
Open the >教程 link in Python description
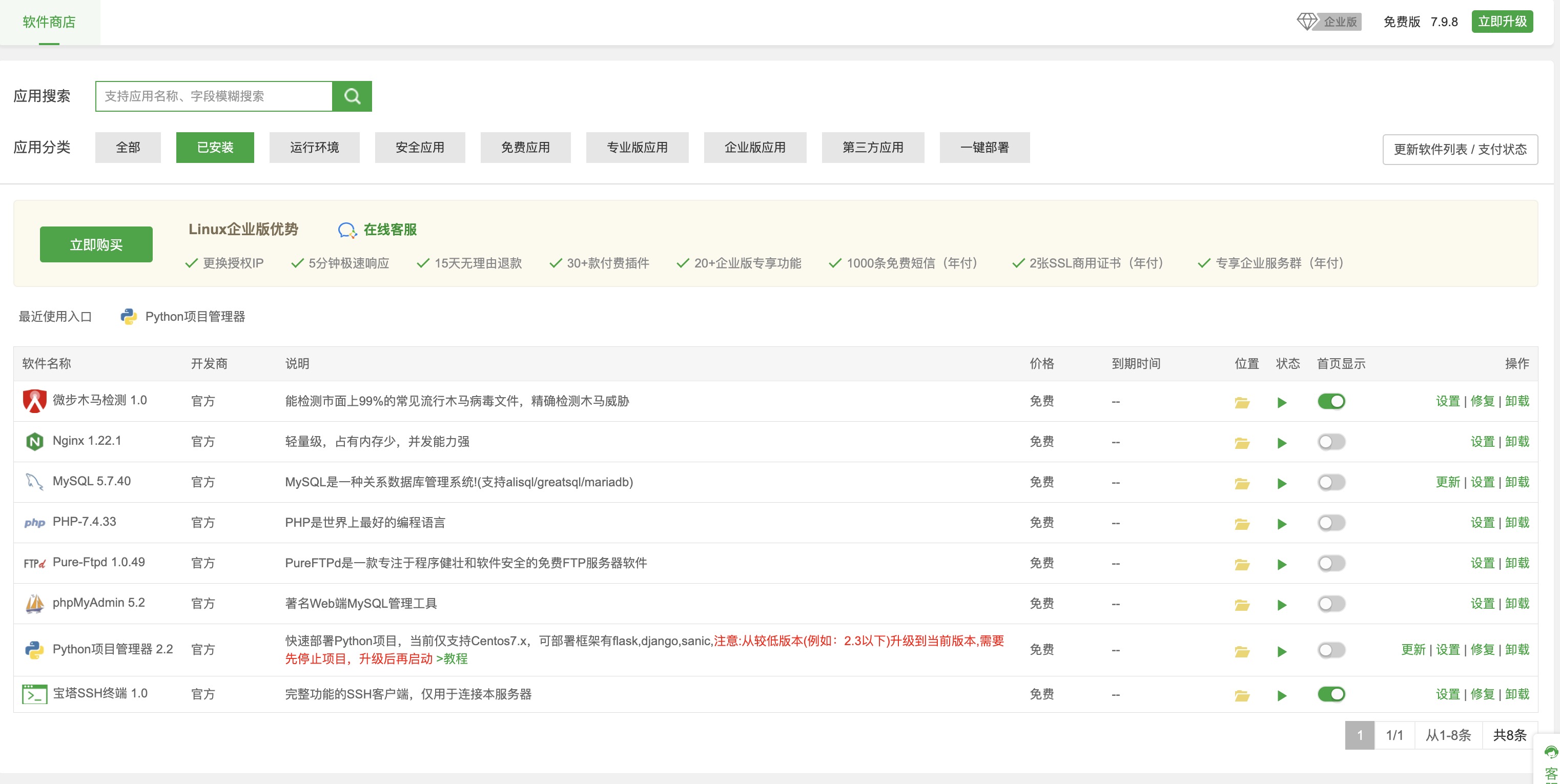[451, 658]
